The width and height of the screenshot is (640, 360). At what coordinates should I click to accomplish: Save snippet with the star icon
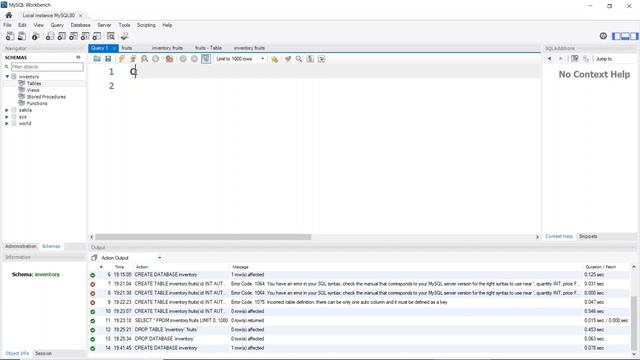pyautogui.click(x=274, y=59)
